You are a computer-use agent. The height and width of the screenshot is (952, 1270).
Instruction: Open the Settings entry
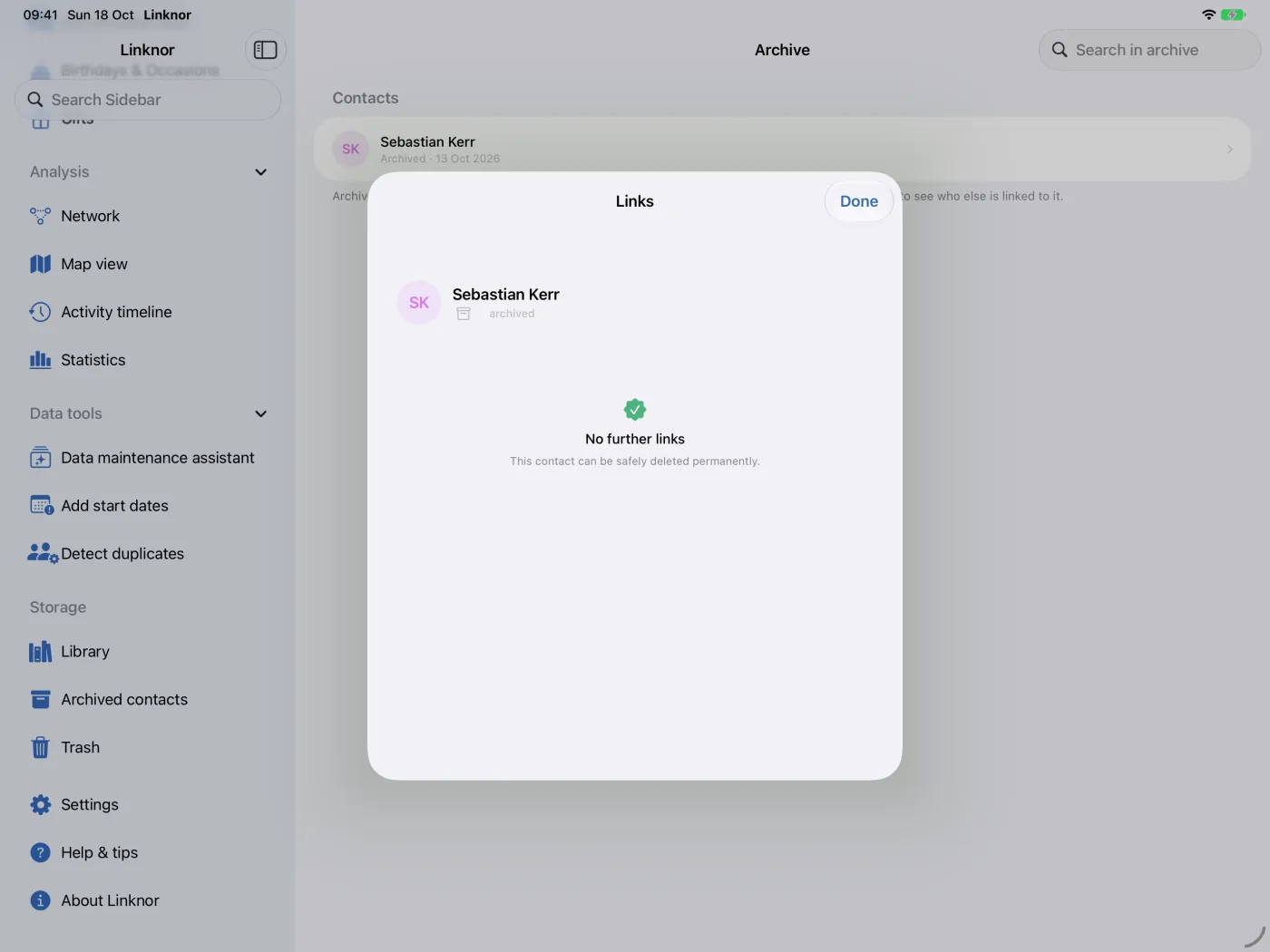[x=148, y=805]
